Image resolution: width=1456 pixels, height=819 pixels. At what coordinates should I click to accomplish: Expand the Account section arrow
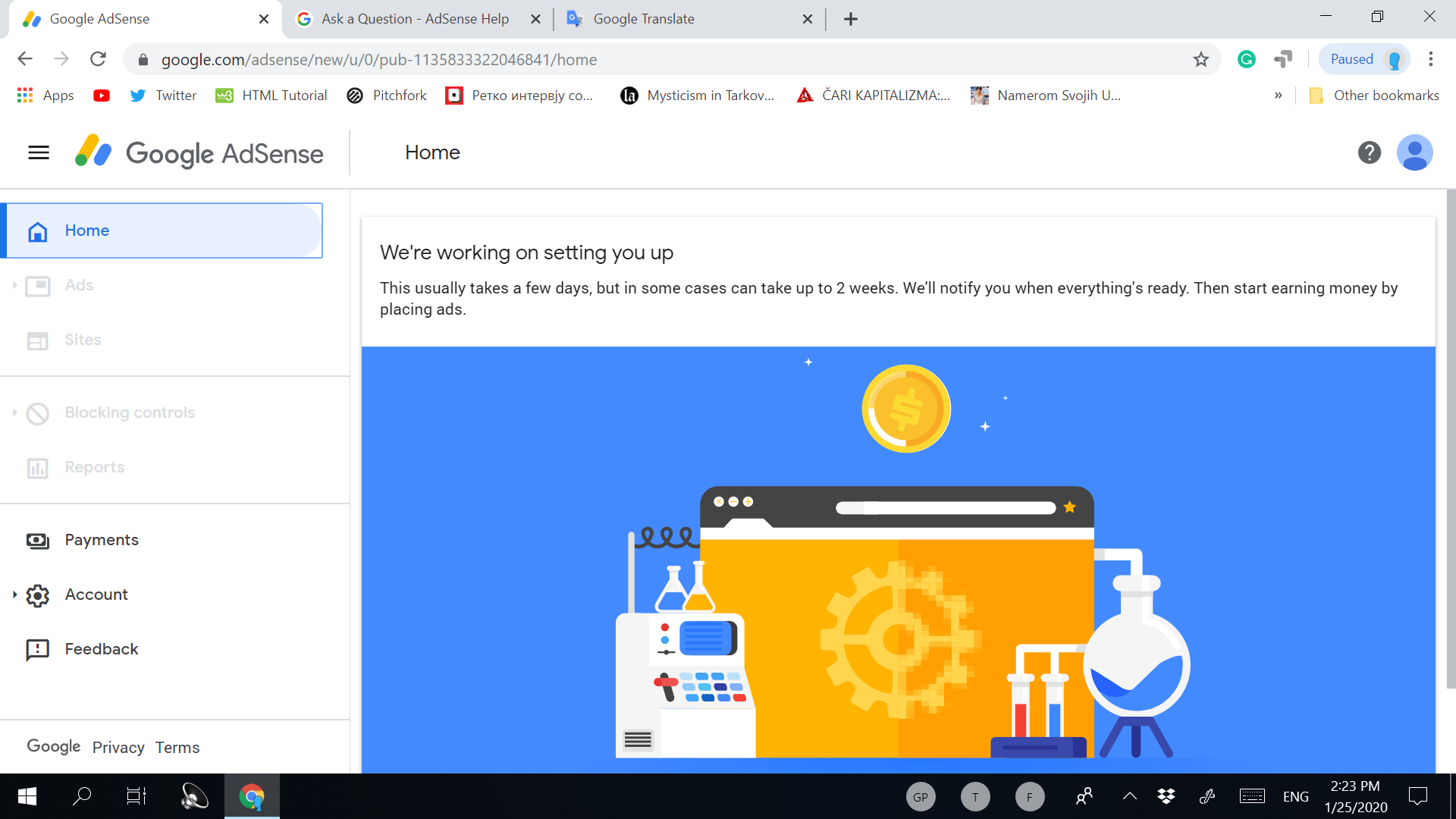(x=14, y=595)
